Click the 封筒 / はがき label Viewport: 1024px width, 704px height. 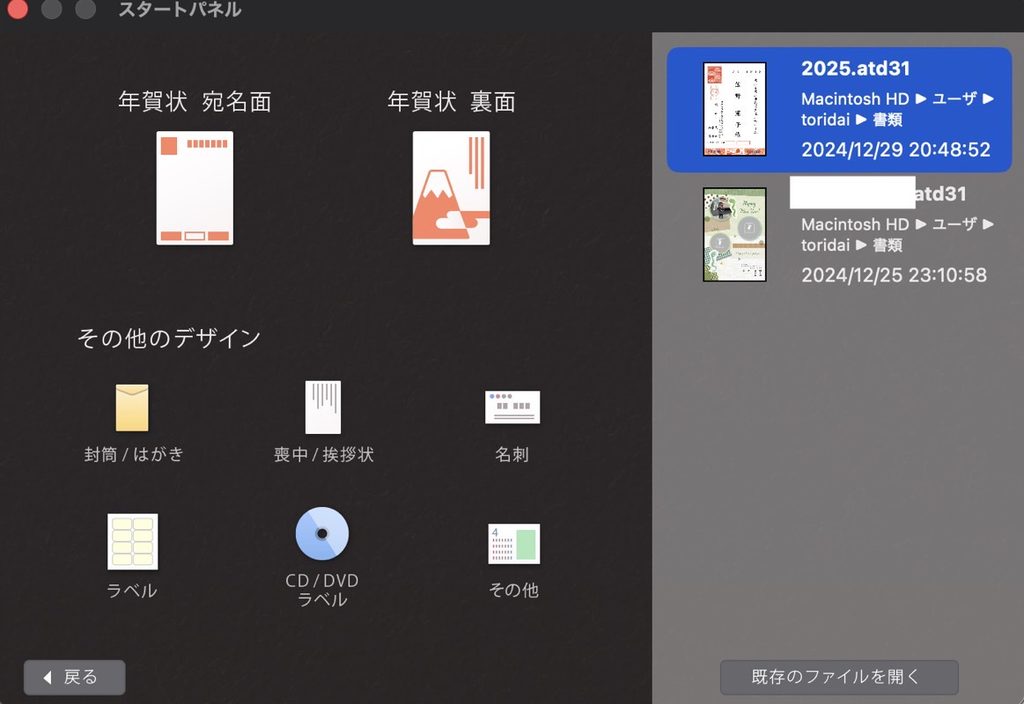134,455
